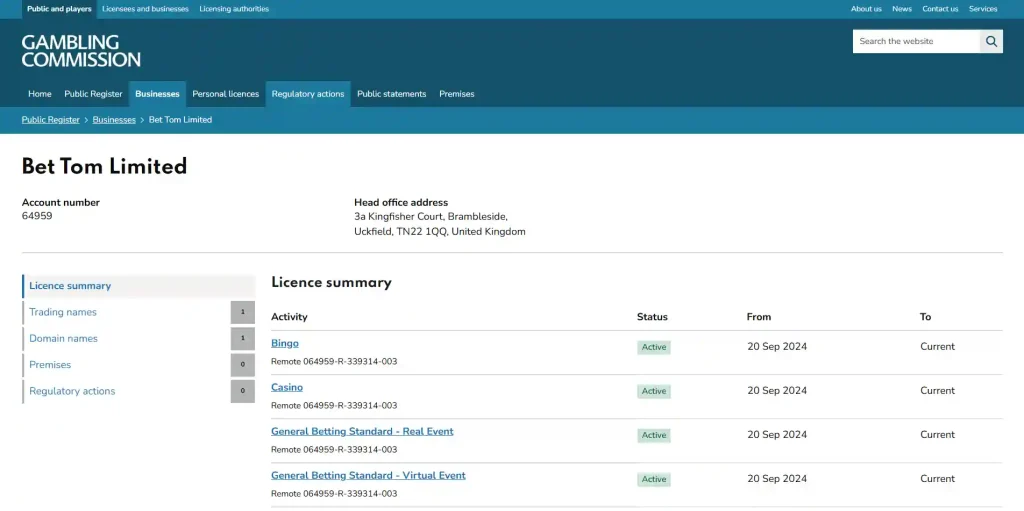This screenshot has width=1024, height=511.
Task: Open Licensees and businesses section
Action: (145, 9)
